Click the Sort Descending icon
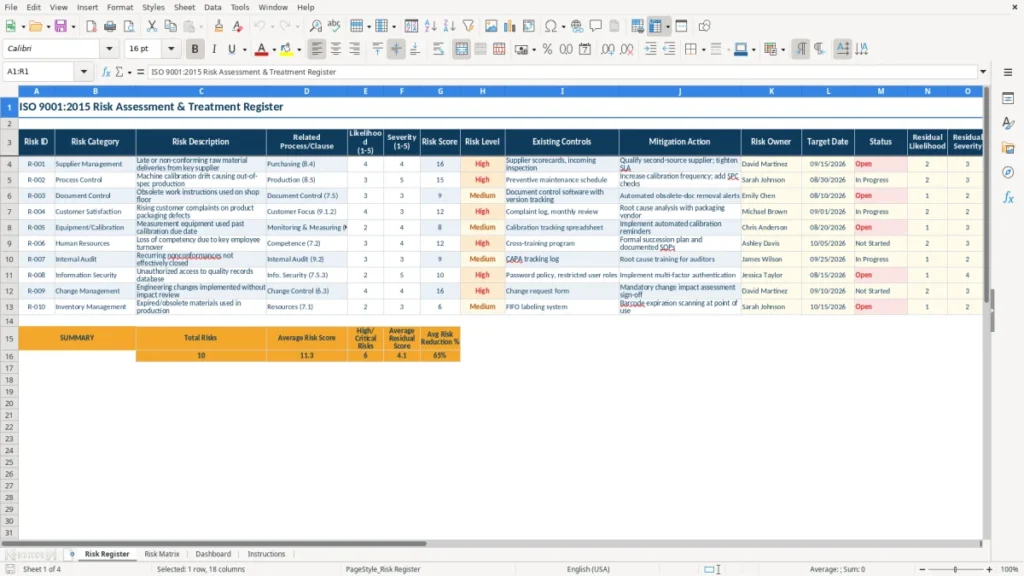Screen dimensions: 1024x576 pyautogui.click(x=449, y=26)
